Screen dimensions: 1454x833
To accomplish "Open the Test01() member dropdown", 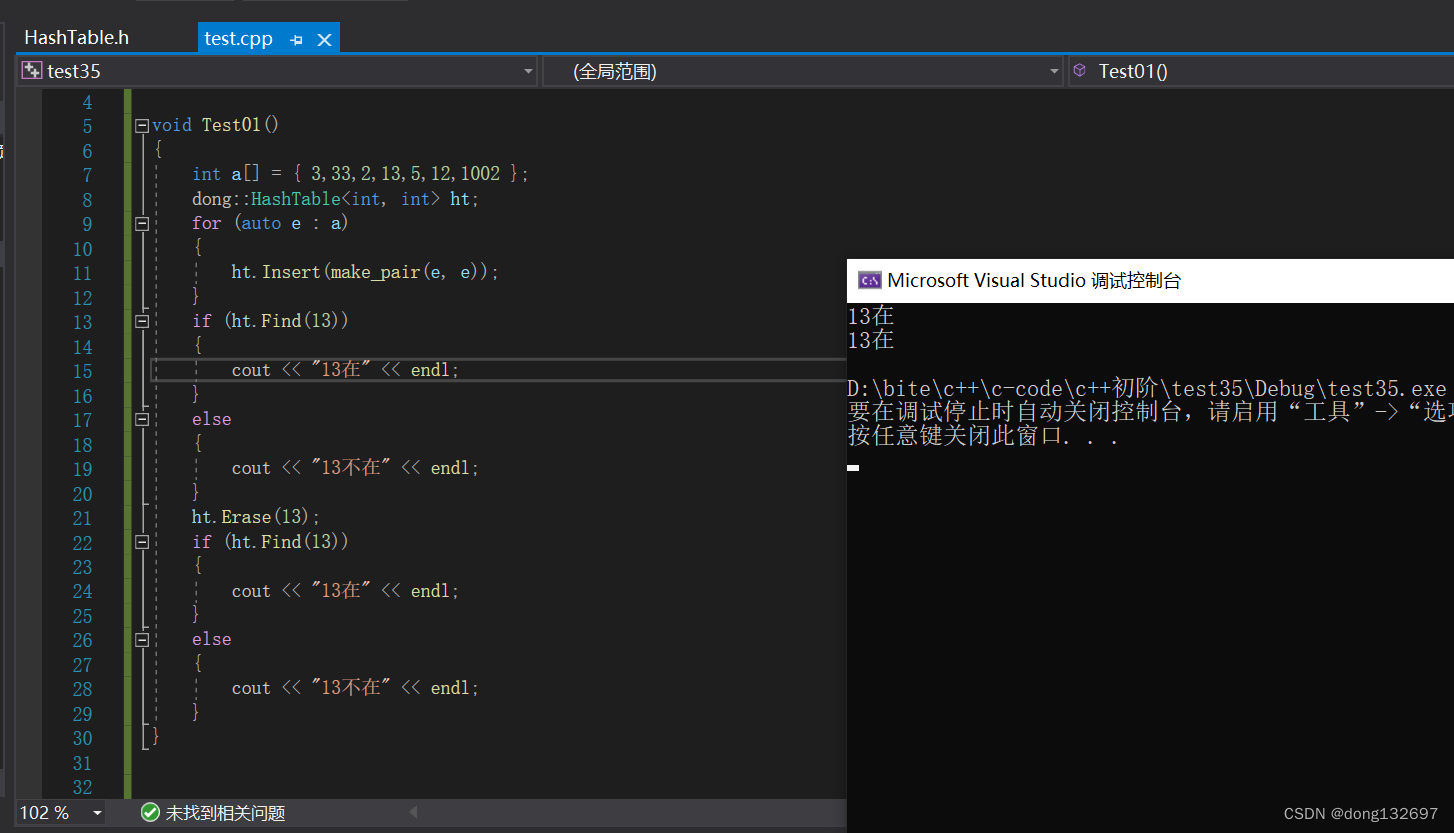I will pyautogui.click(x=1260, y=71).
